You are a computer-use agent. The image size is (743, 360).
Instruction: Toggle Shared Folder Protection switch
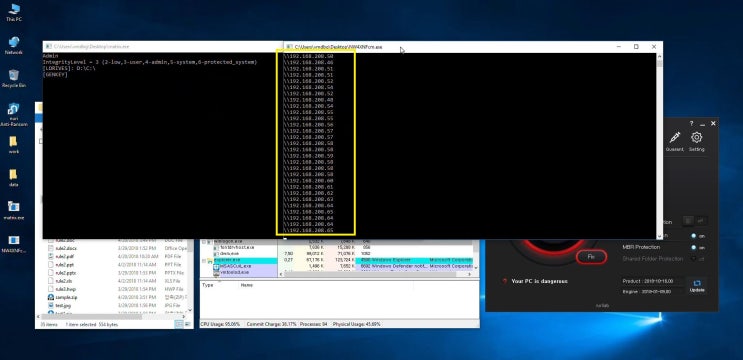(698, 259)
